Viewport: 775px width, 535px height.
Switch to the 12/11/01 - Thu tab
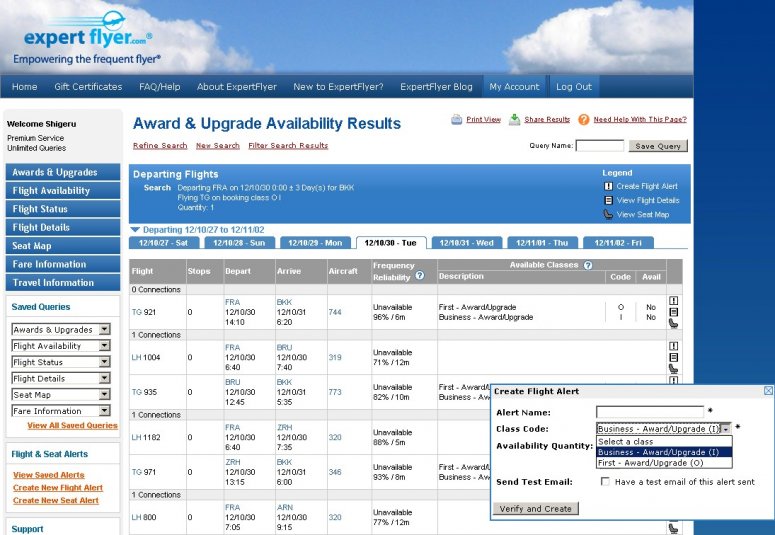(542, 243)
